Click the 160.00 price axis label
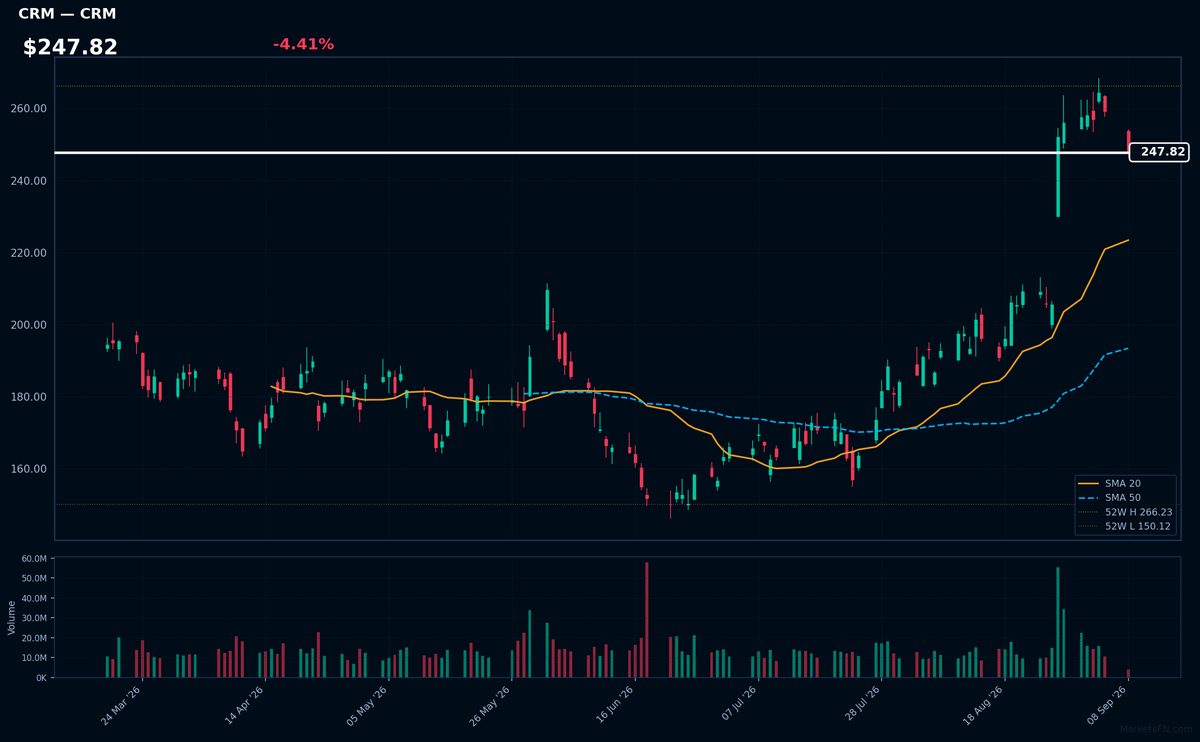Image resolution: width=1200 pixels, height=742 pixels. [x=30, y=469]
